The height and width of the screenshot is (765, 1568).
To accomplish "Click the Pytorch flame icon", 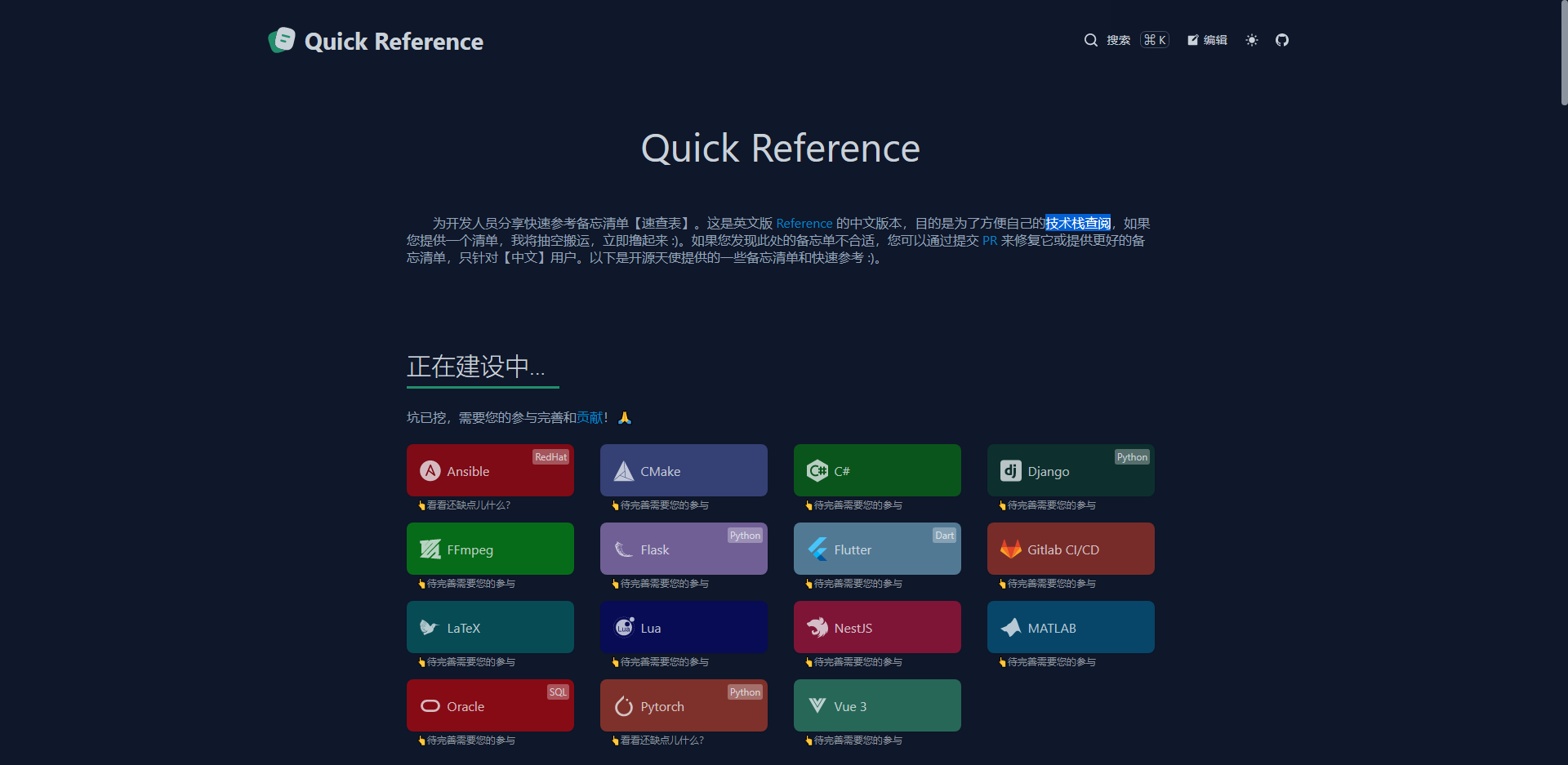I will point(624,706).
